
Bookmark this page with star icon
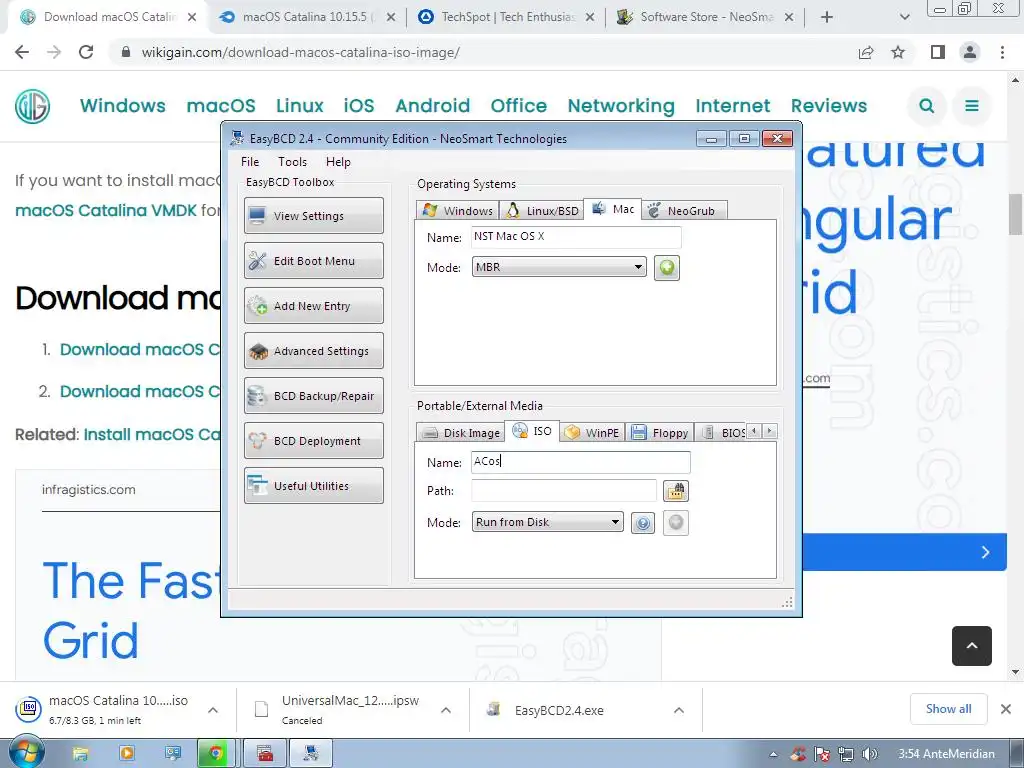click(x=898, y=52)
